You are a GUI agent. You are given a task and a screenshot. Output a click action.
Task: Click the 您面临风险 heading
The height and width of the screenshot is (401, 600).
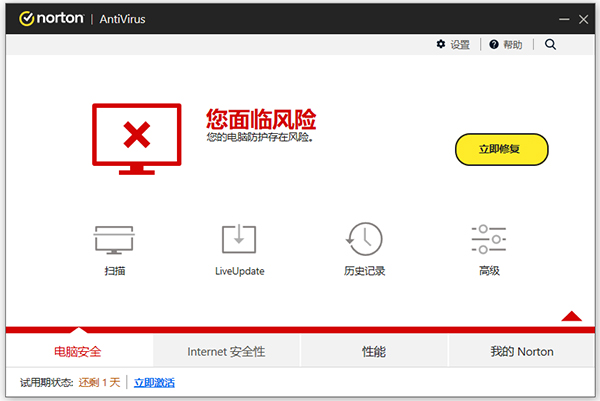click(261, 119)
